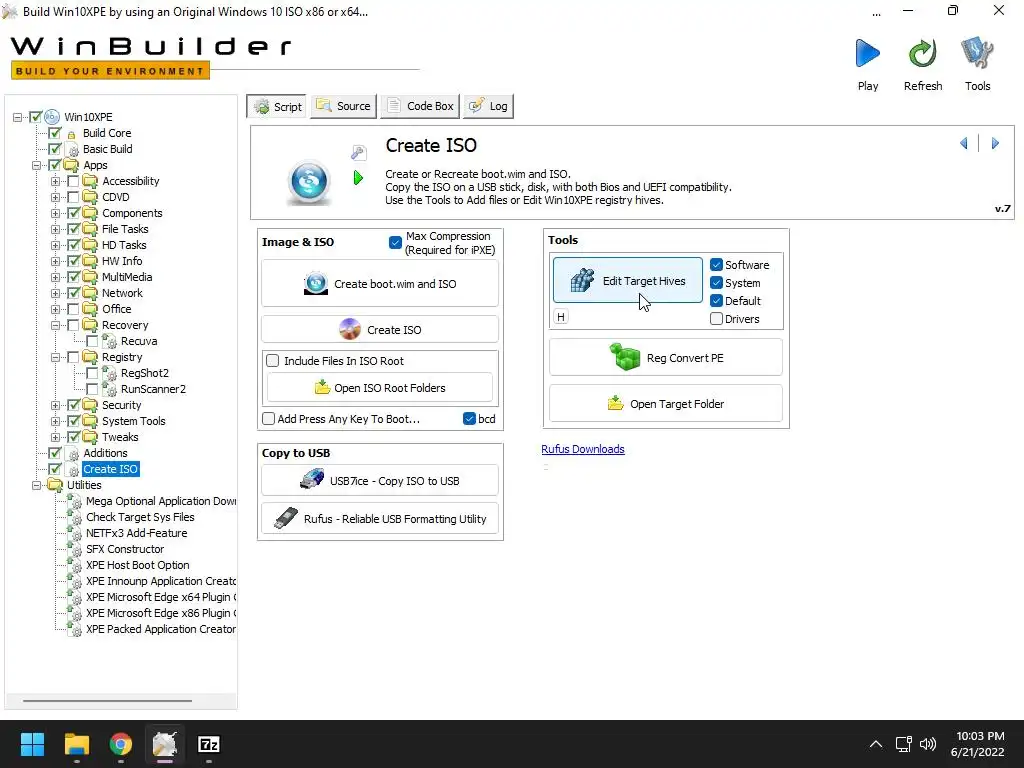Go to previous script with left arrow

[964, 143]
